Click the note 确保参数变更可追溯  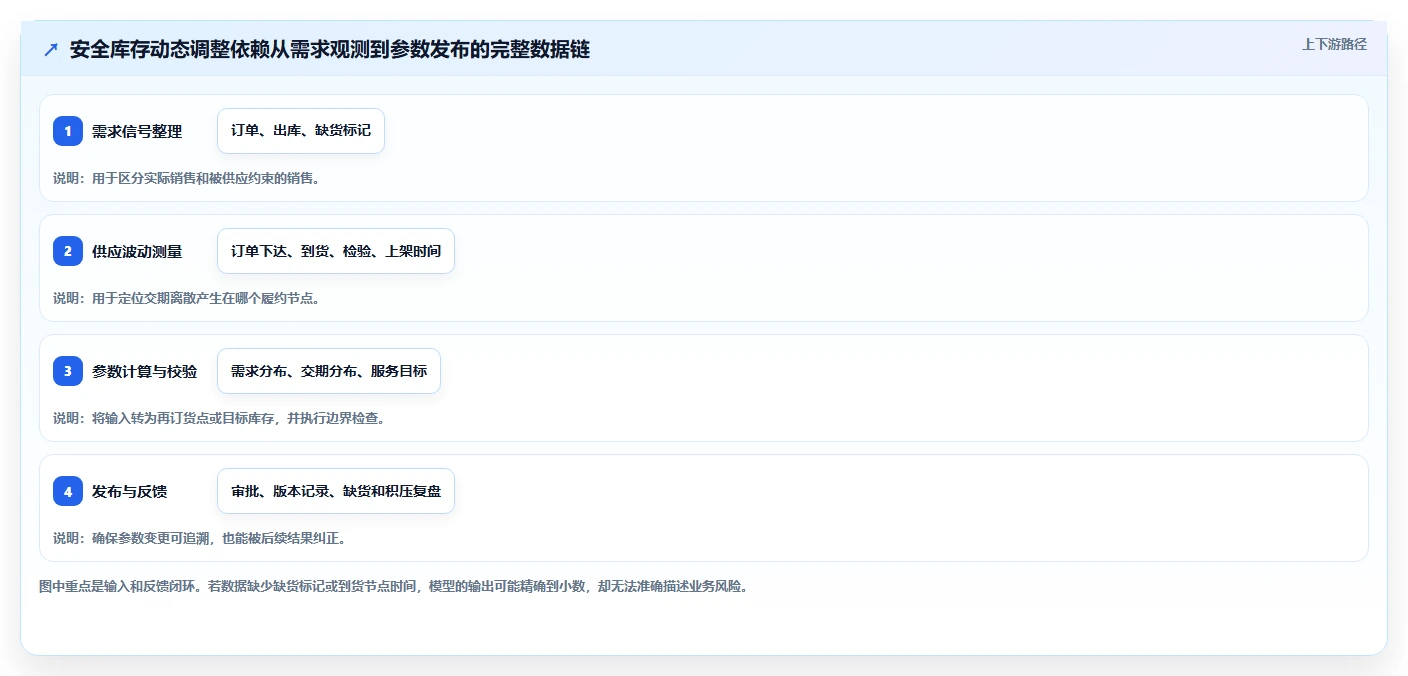pos(199,538)
